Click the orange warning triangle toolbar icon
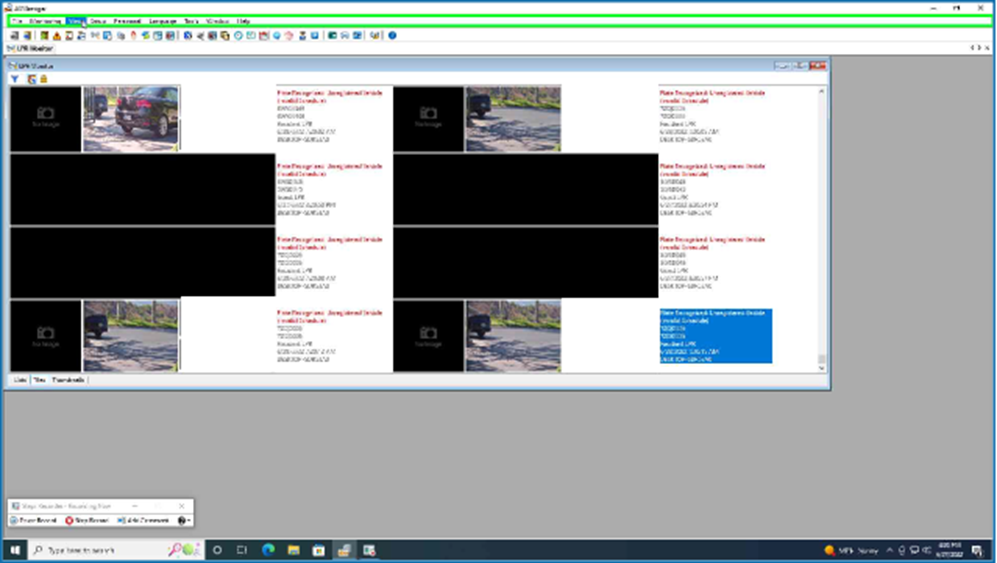Image resolution: width=997 pixels, height=563 pixels. pyautogui.click(x=56, y=35)
